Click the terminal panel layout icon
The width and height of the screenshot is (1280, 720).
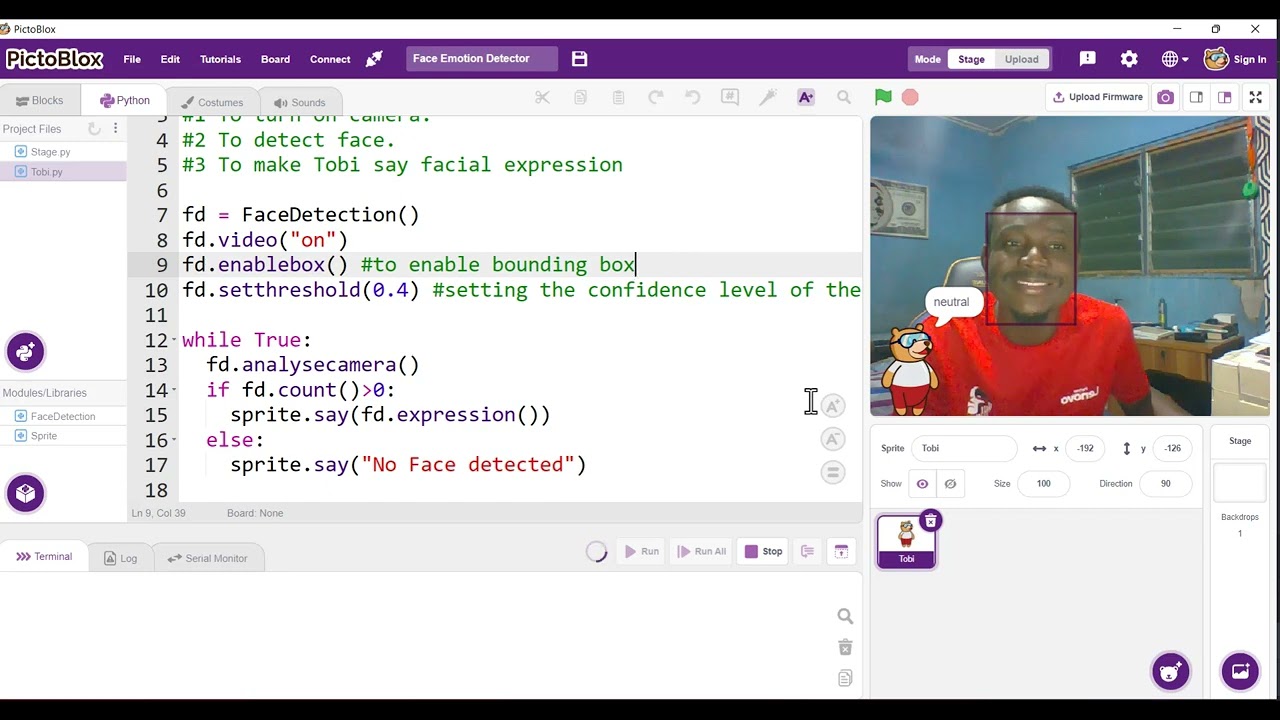(x=841, y=551)
